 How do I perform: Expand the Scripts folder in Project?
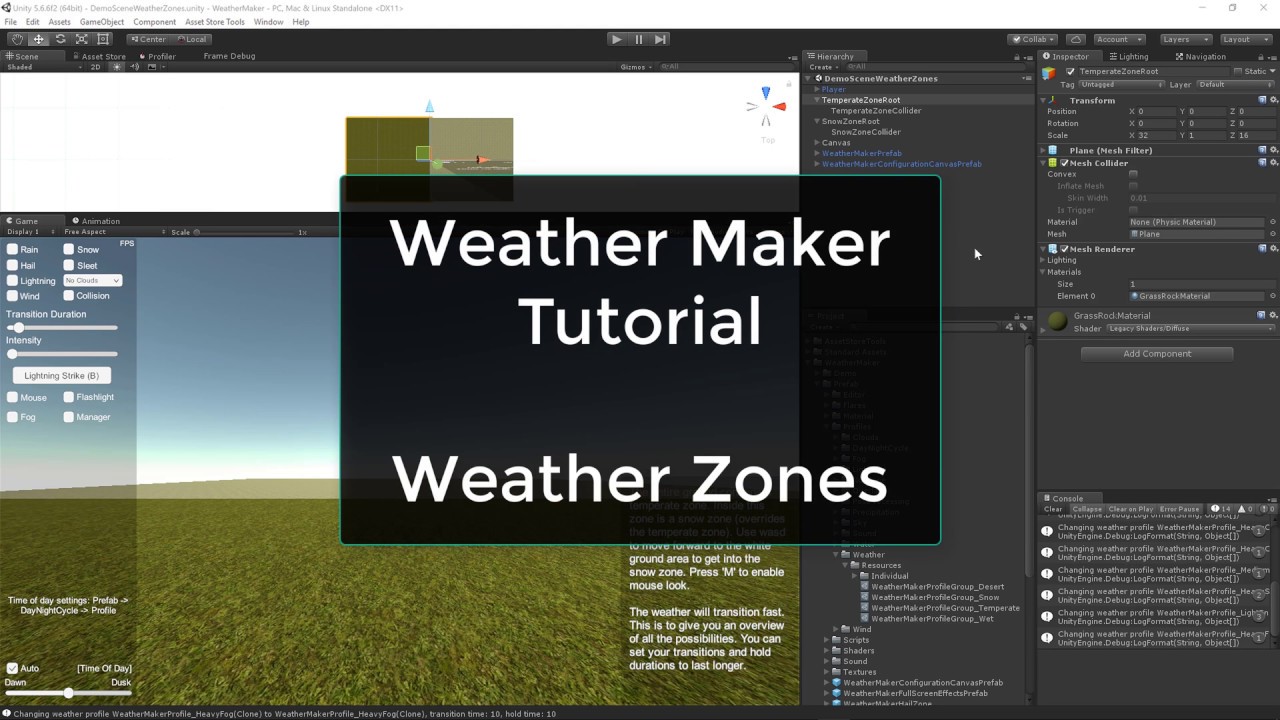(x=826, y=640)
